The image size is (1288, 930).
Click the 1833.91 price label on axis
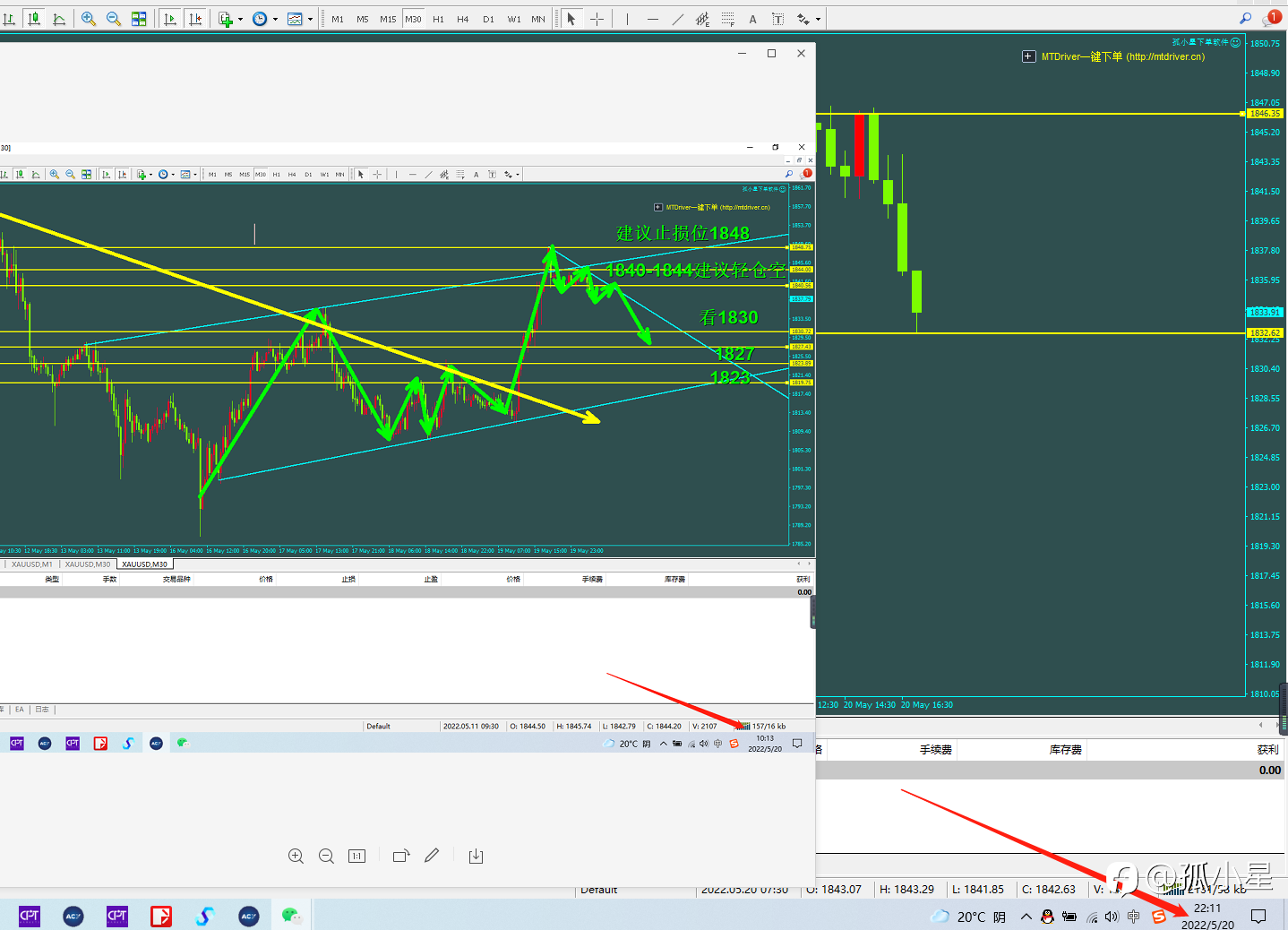coord(1265,312)
